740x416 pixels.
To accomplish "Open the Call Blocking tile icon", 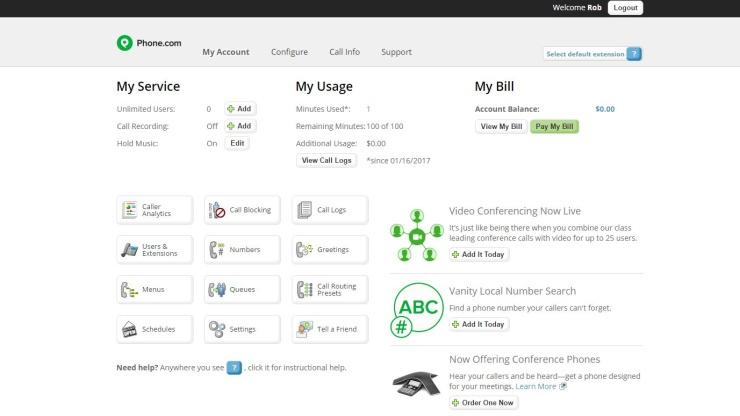I will click(217, 210).
